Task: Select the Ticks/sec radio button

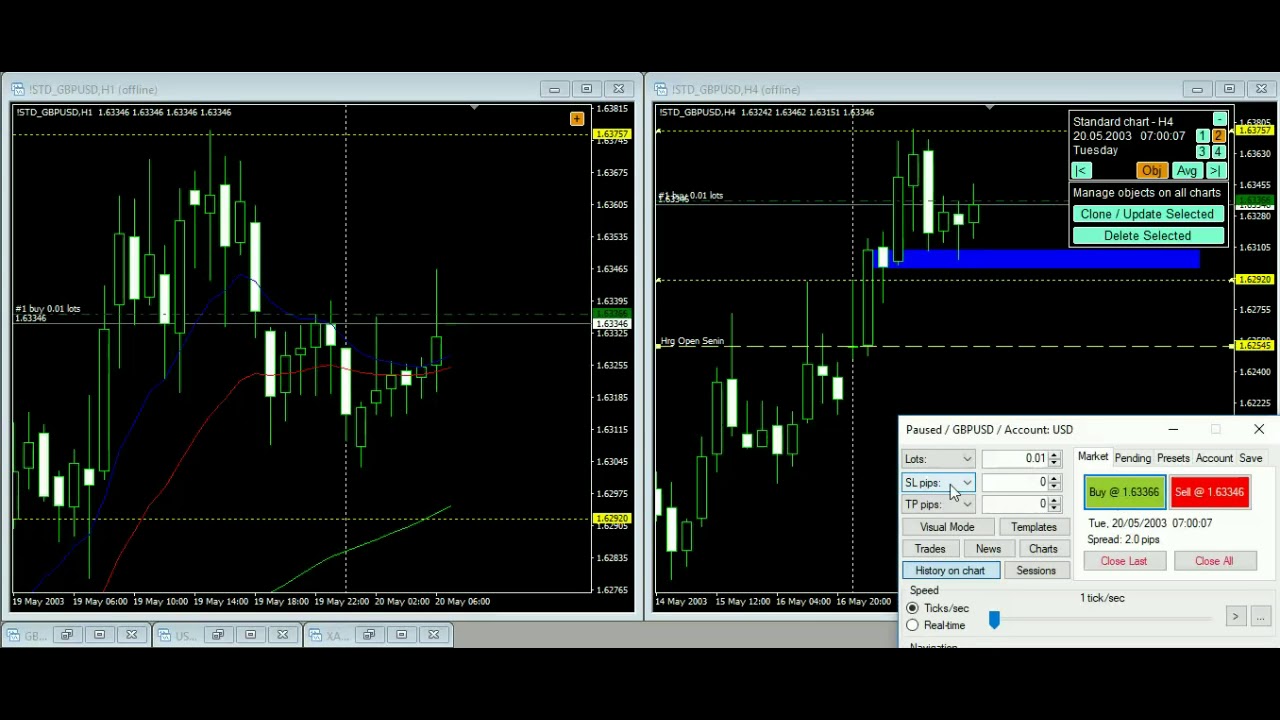Action: 912,608
